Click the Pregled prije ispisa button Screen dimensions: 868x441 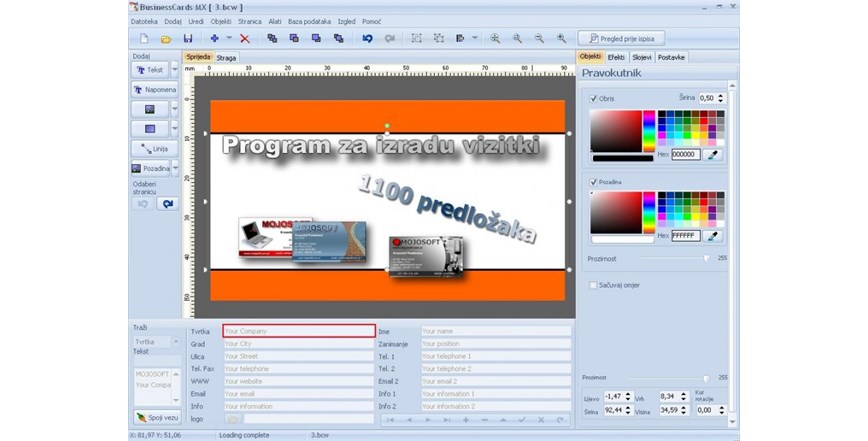click(x=622, y=38)
